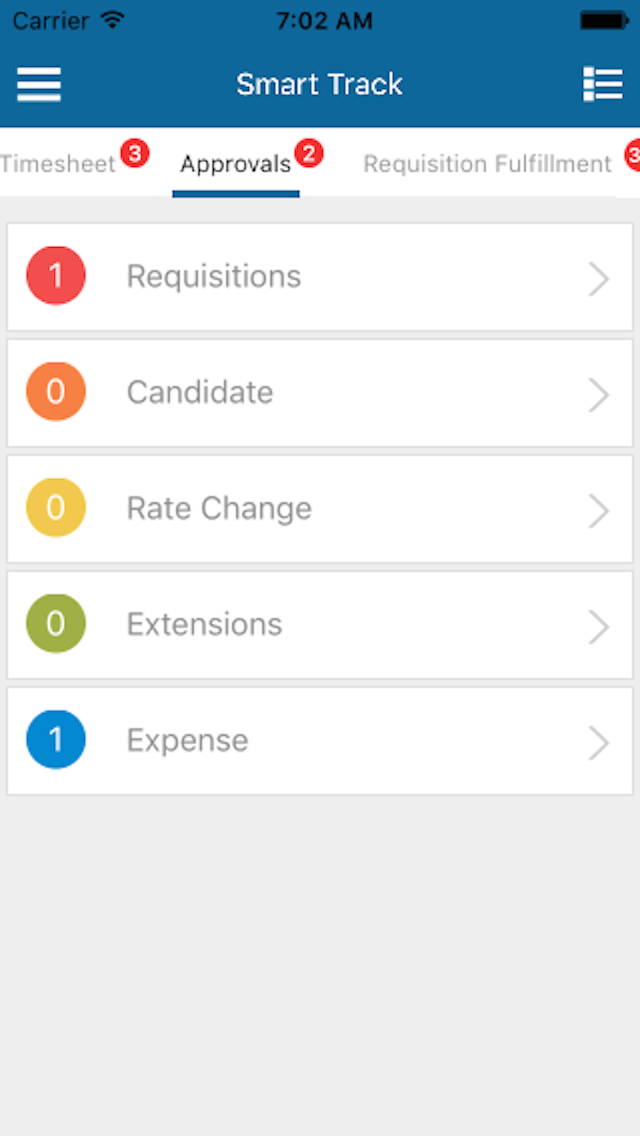This screenshot has height=1136, width=640.
Task: Tap the red Requisitions count badge
Action: coord(56,275)
